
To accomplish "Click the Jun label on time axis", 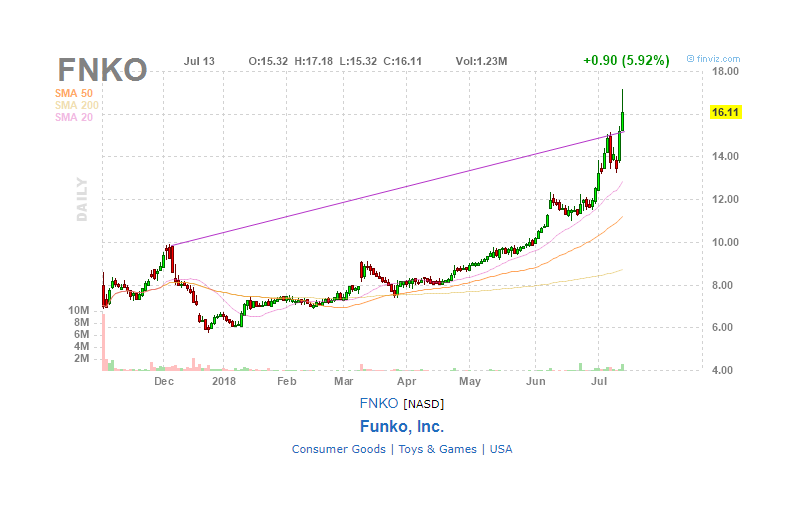I will (x=535, y=381).
